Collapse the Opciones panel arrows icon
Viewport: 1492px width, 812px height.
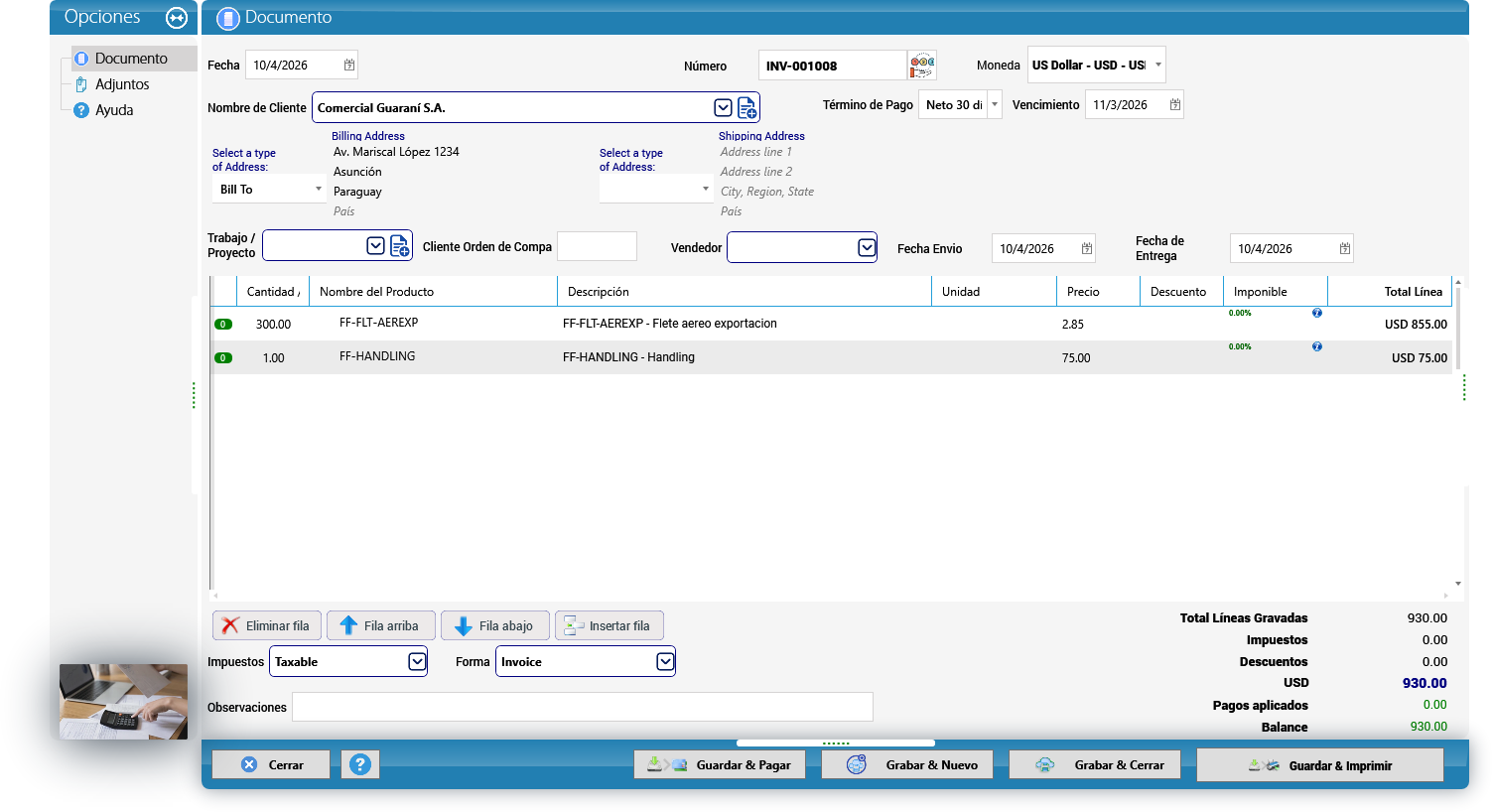[x=177, y=18]
